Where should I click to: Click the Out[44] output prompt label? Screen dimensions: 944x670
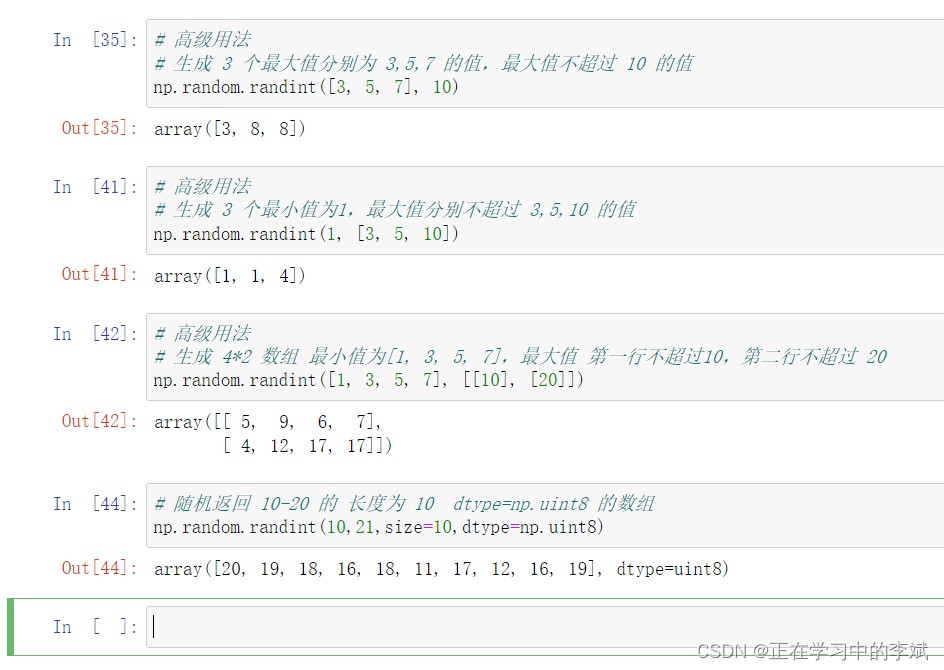(x=99, y=568)
